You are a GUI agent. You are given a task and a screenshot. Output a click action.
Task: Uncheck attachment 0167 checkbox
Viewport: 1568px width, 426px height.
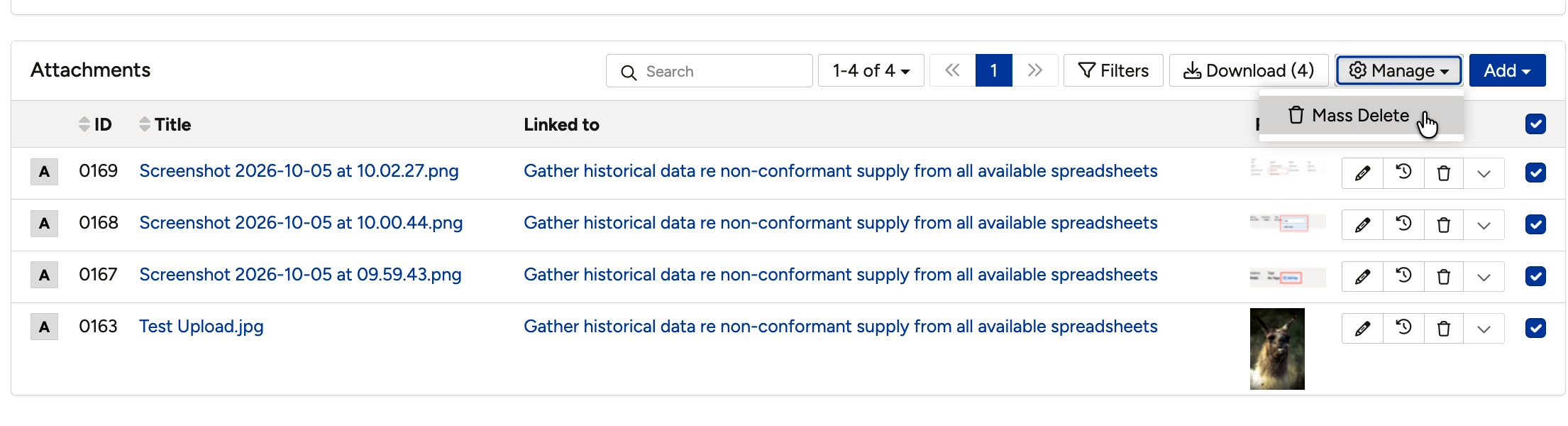(1535, 276)
